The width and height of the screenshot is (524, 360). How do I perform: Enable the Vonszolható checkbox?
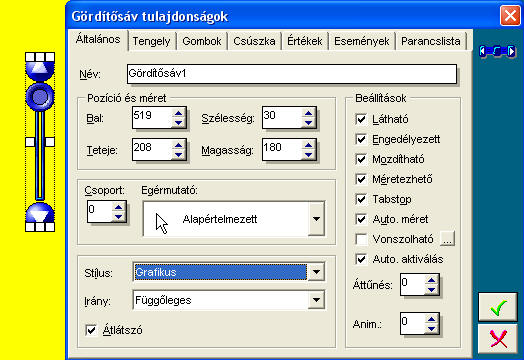361,239
